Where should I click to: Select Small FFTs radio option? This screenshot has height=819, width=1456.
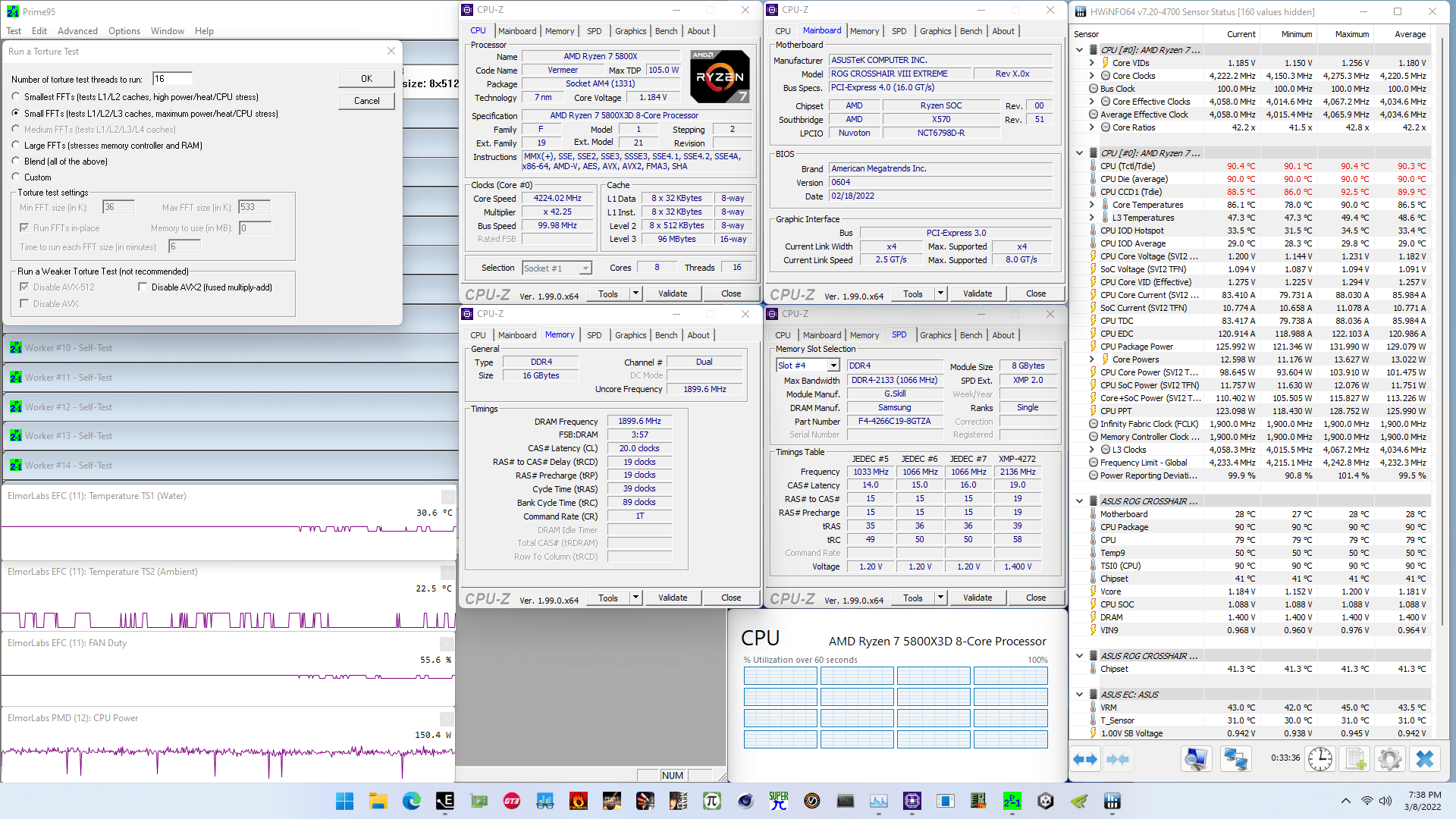pos(16,113)
